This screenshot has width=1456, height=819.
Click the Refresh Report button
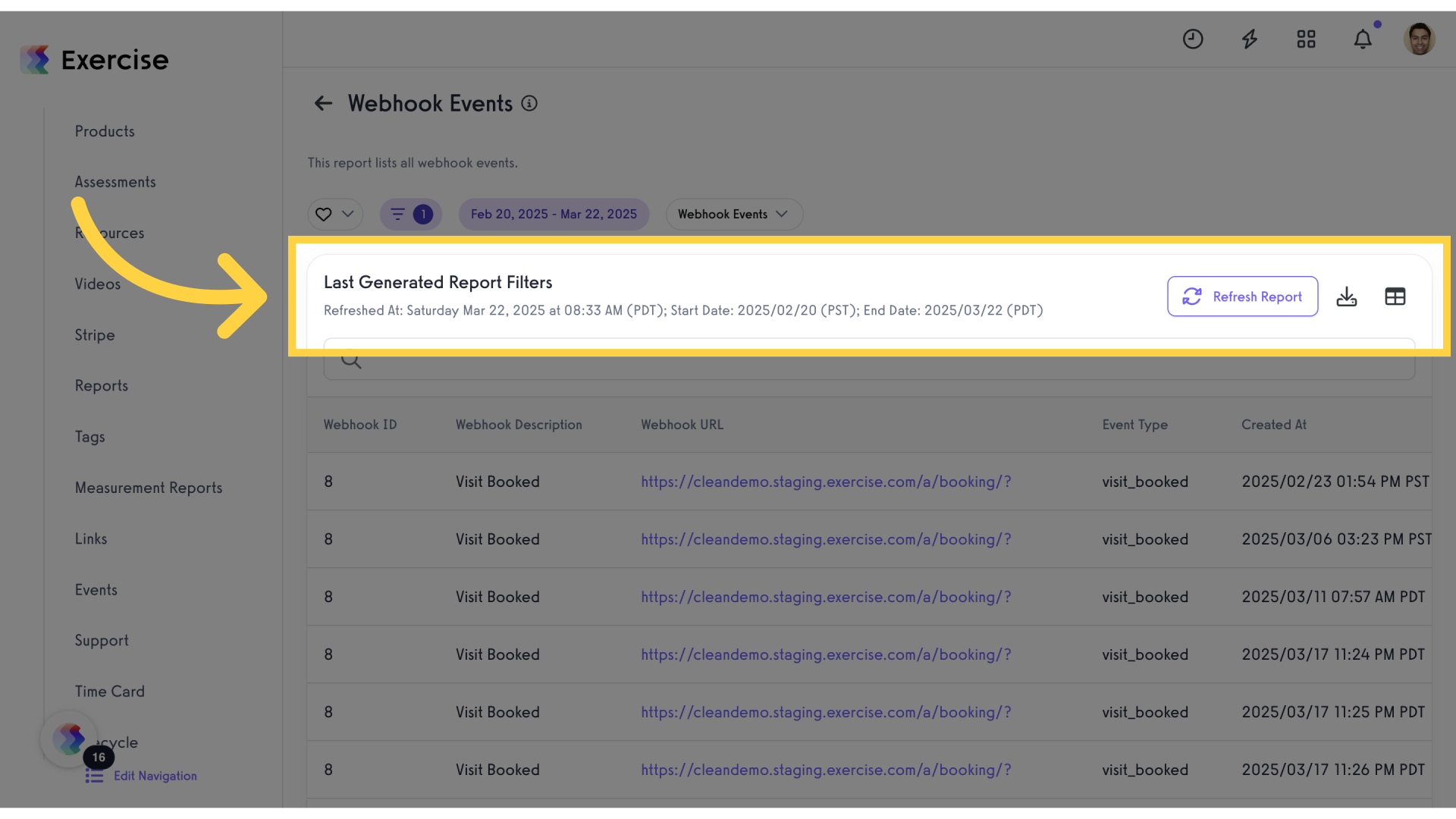click(x=1242, y=297)
